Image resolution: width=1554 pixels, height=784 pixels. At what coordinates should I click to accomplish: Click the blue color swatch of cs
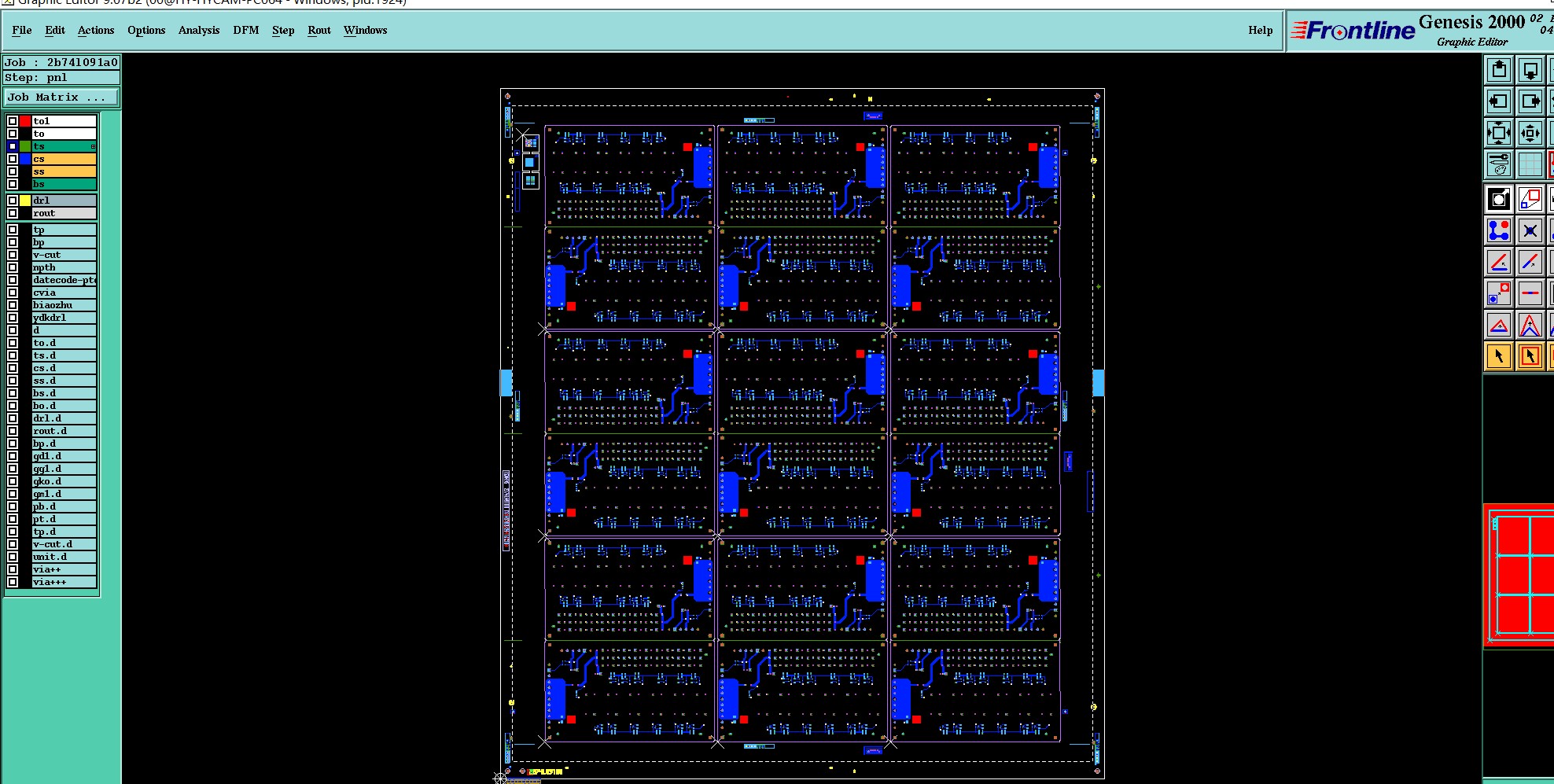coord(25,159)
